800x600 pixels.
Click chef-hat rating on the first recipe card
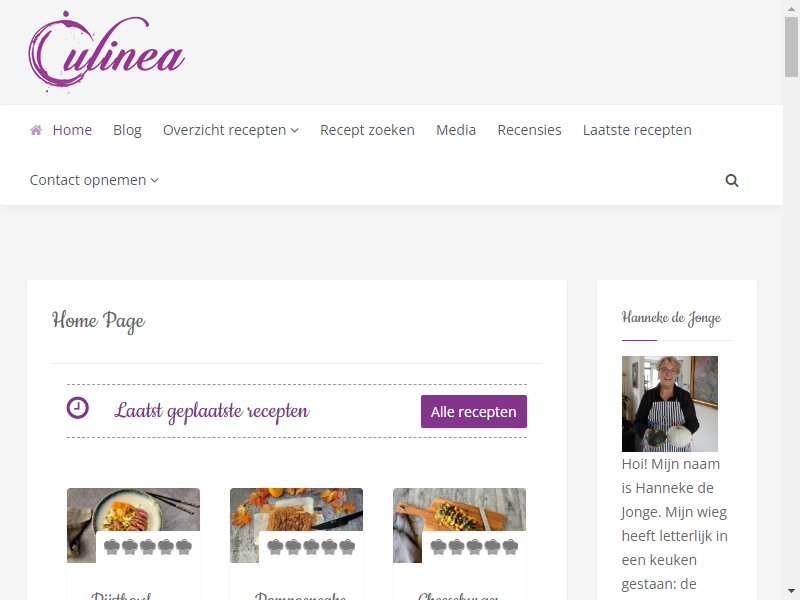click(147, 547)
